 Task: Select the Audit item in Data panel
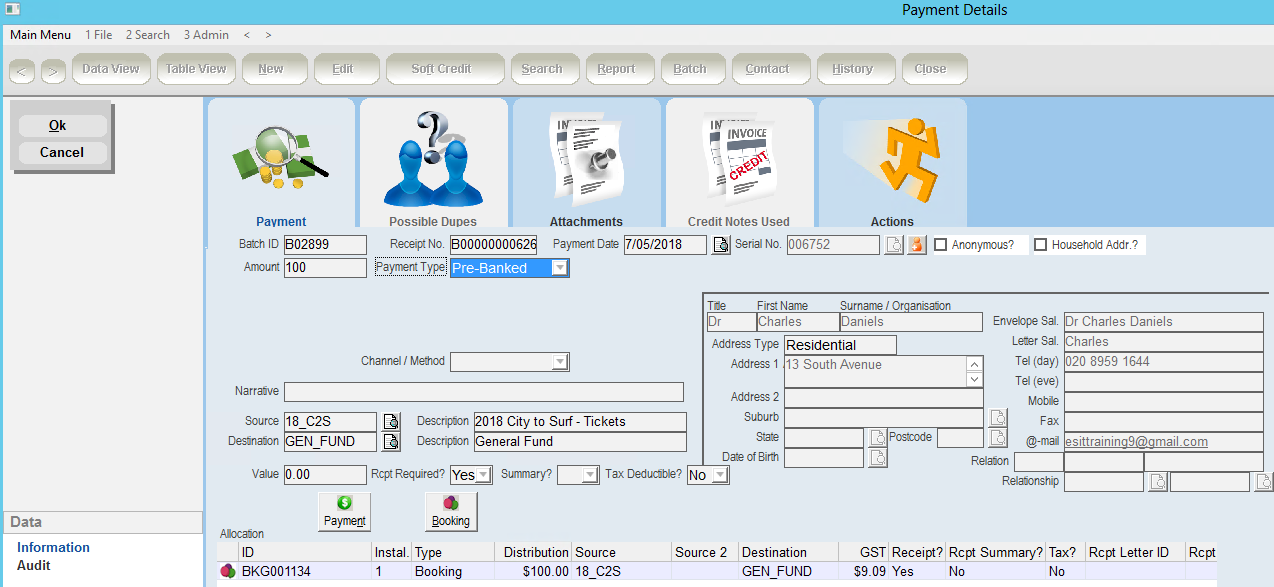34,566
